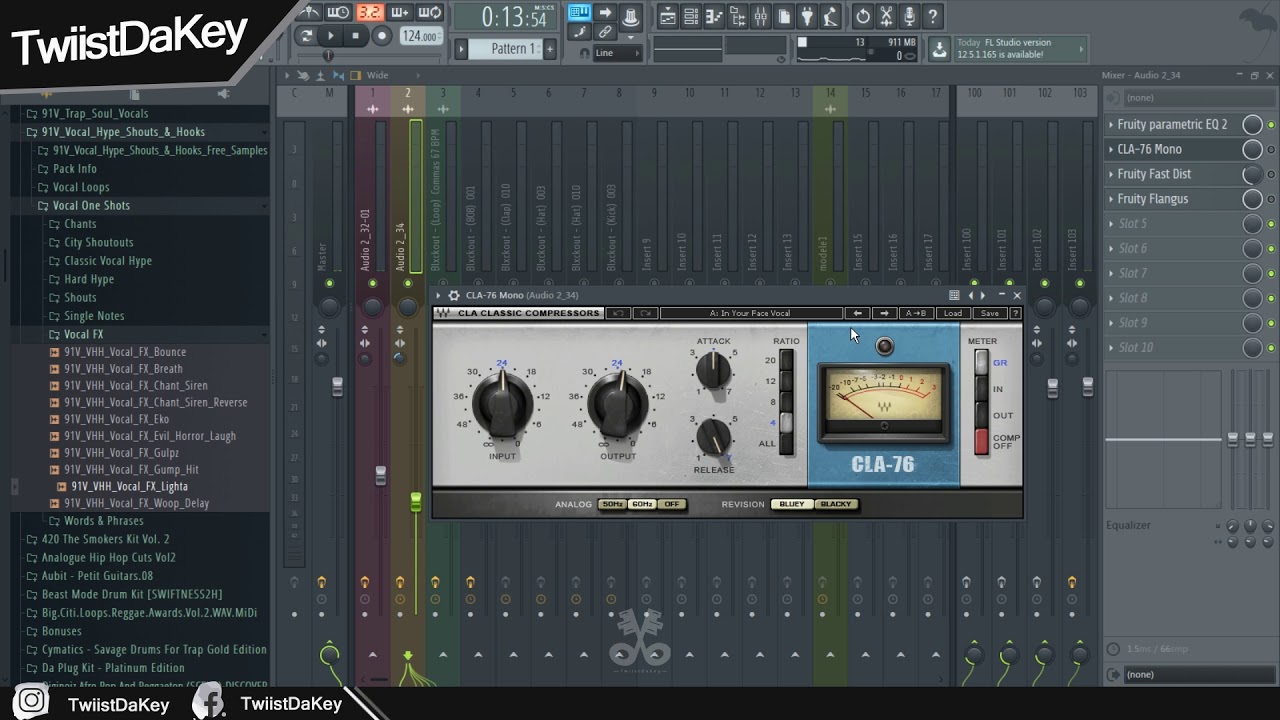1280x720 pixels.
Task: Open 420 The Smokers Kit Vol. 2 folder
Action: click(105, 539)
